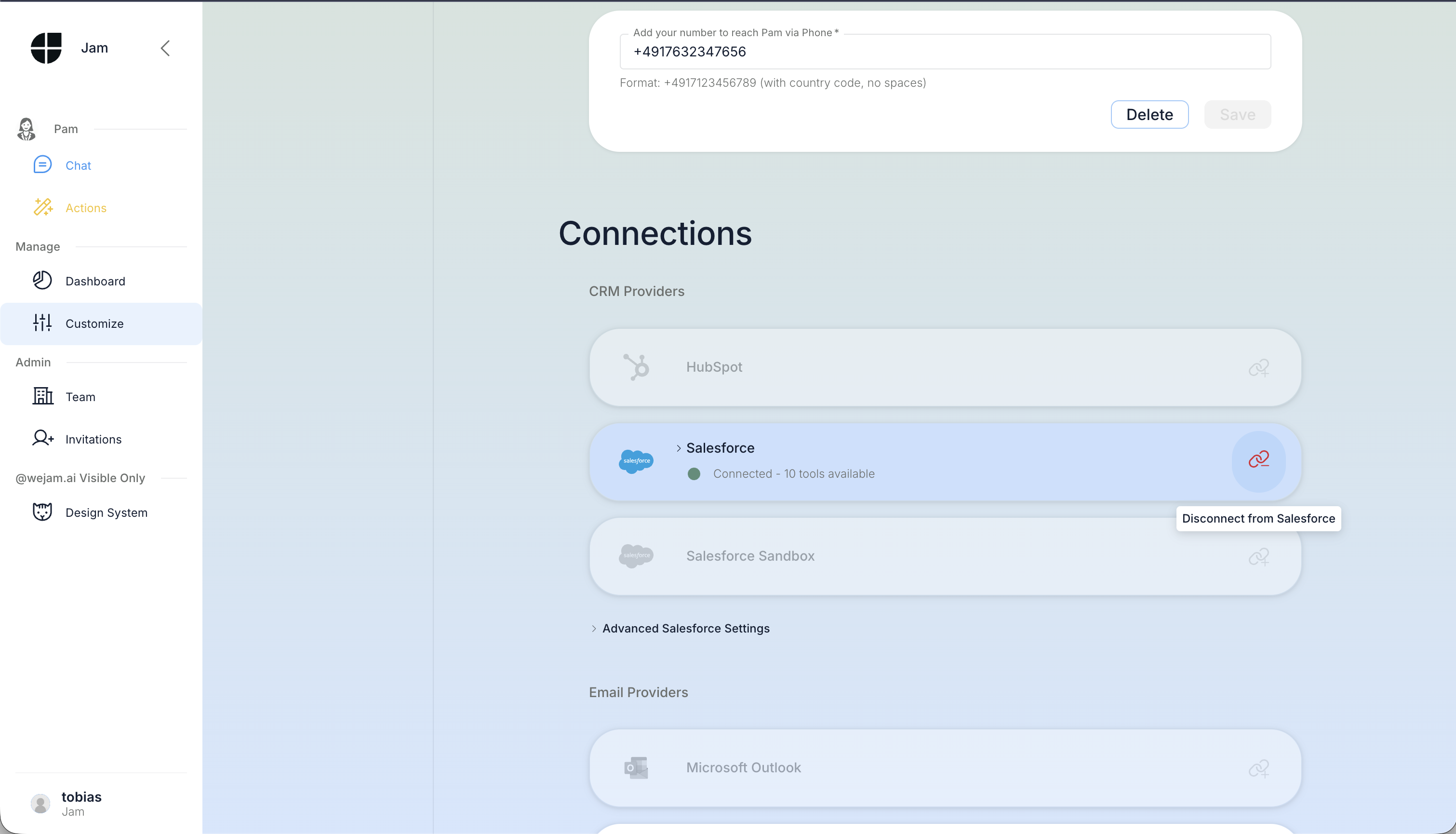Image resolution: width=1456 pixels, height=834 pixels.
Task: Click the tobias account name
Action: coord(81,797)
